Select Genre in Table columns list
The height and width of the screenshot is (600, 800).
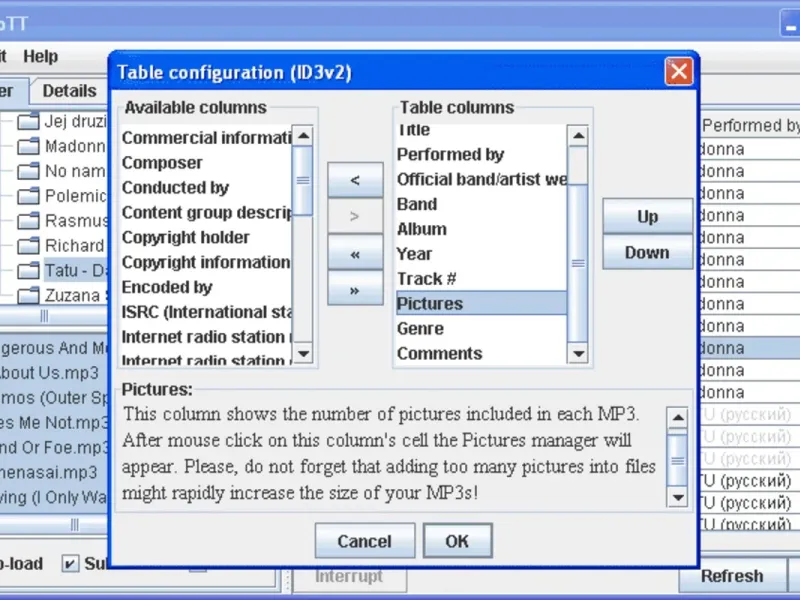pos(420,328)
